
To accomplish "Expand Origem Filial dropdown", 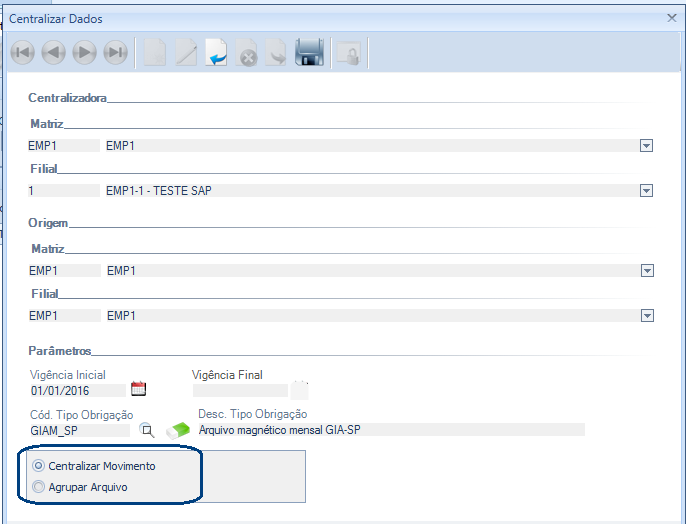I will click(x=647, y=316).
